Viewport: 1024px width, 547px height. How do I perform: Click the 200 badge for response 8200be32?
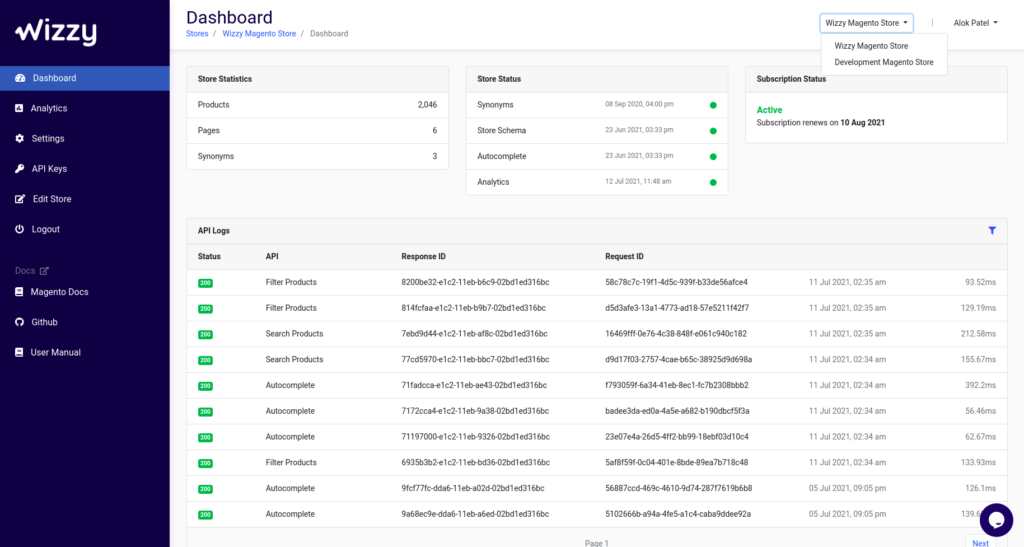(205, 283)
